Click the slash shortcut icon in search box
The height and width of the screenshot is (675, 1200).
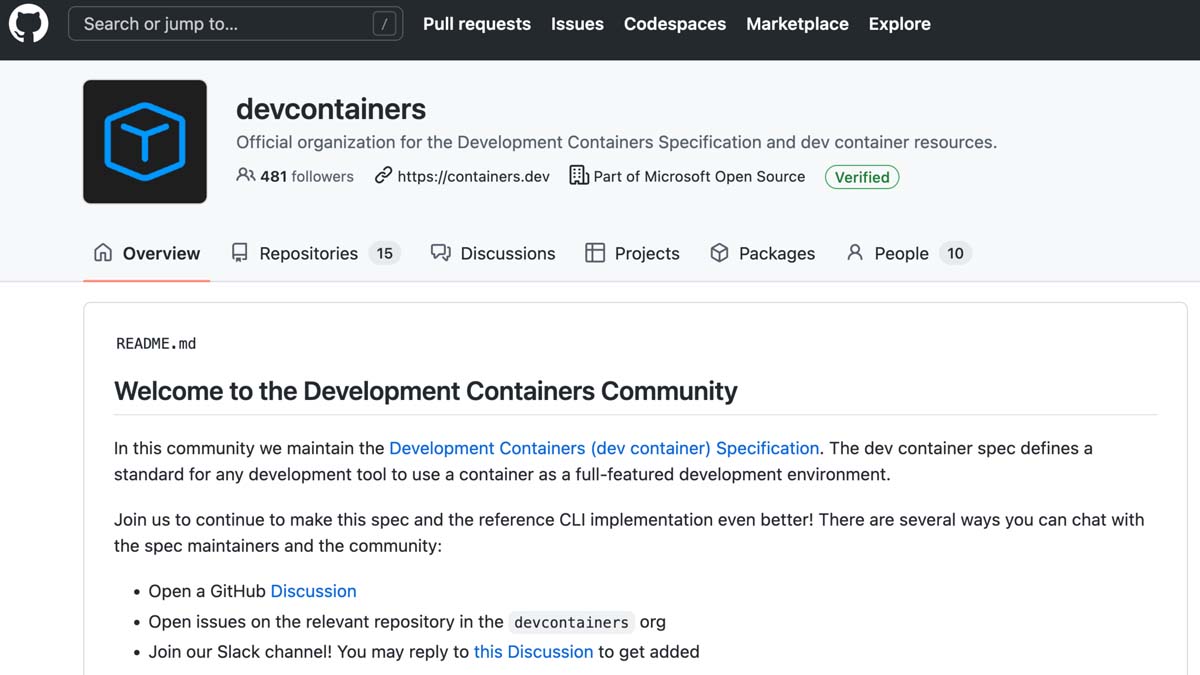384,24
